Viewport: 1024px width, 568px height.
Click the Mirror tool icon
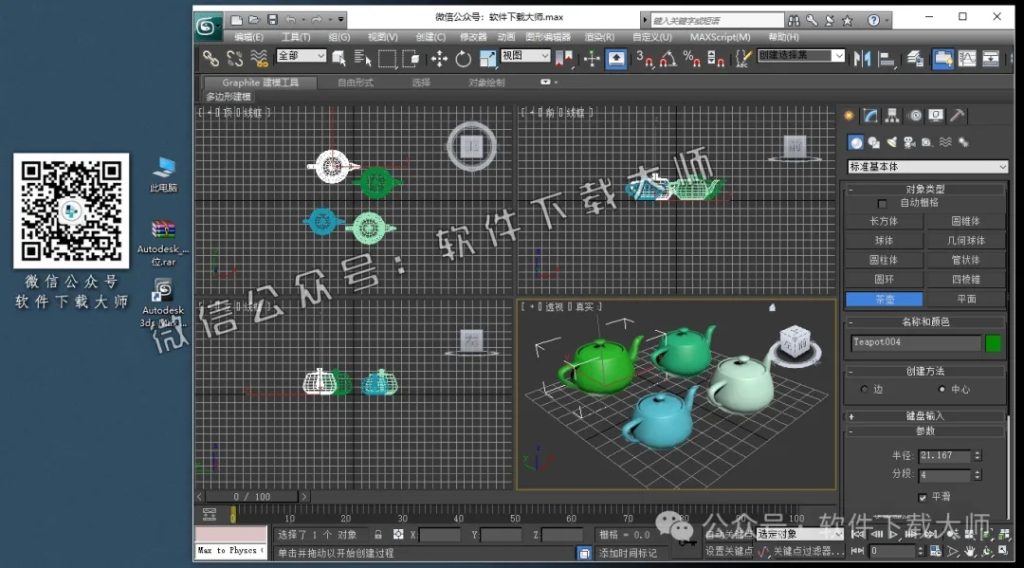[x=862, y=59]
